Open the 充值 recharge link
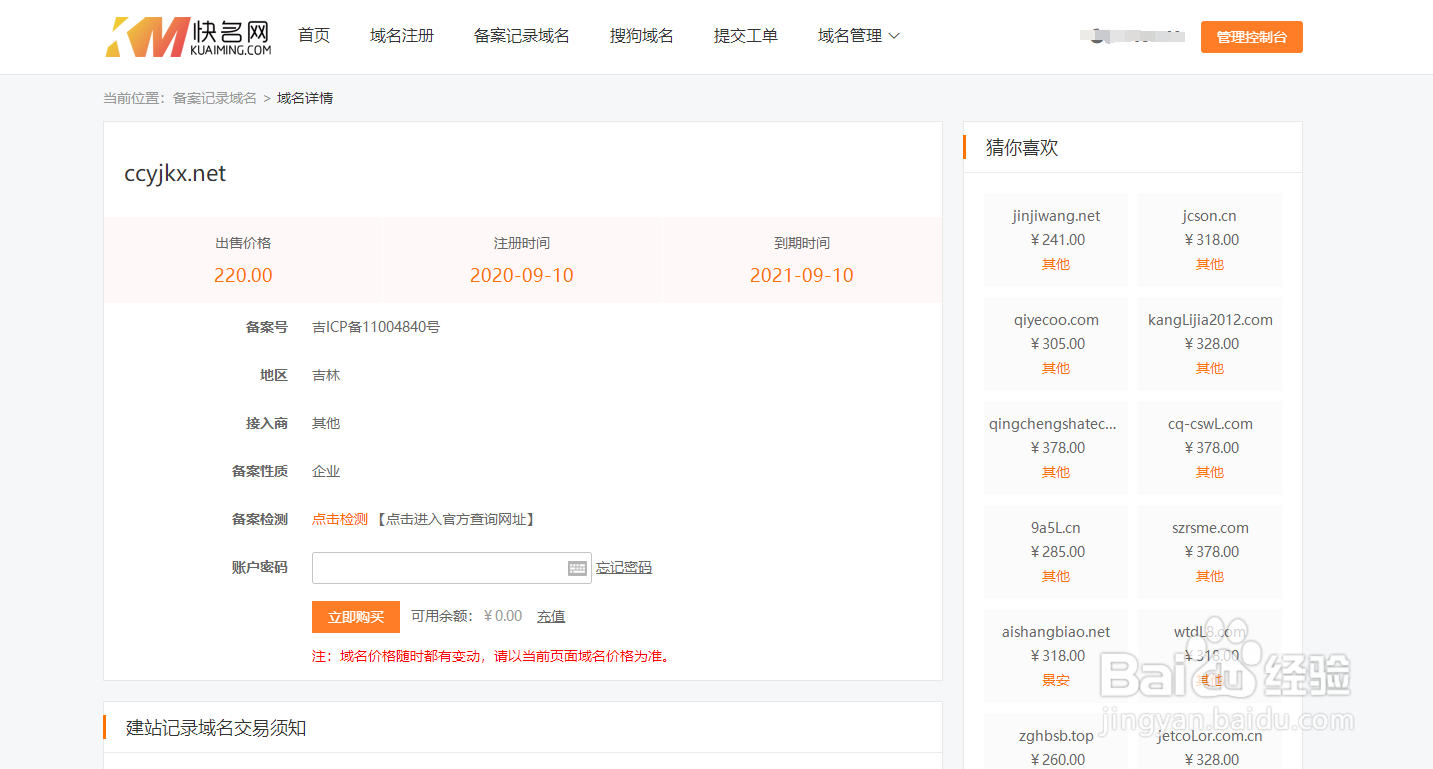The image size is (1433, 769). [x=550, y=616]
